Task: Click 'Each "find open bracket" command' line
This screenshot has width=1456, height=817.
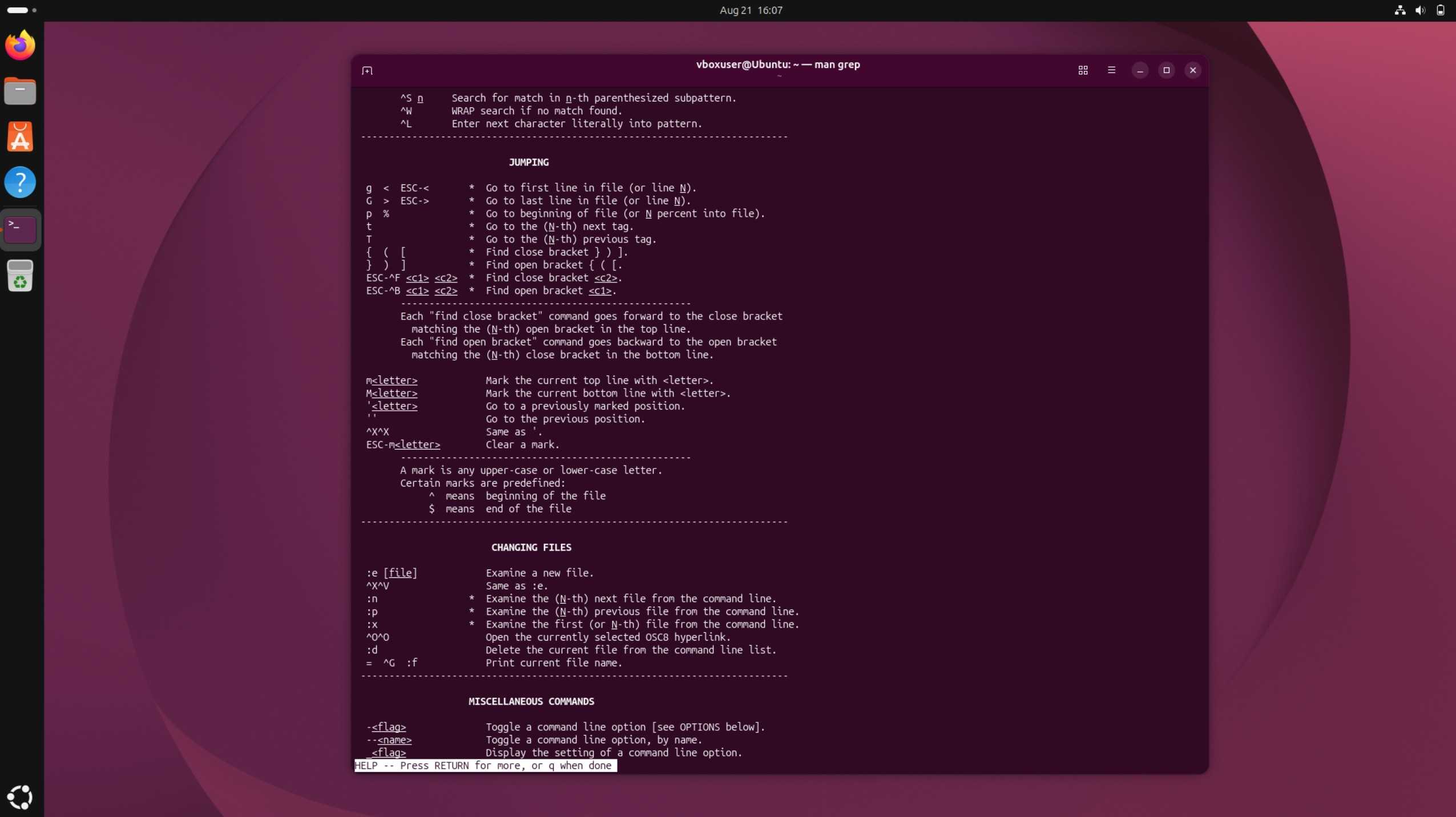Action: click(588, 342)
